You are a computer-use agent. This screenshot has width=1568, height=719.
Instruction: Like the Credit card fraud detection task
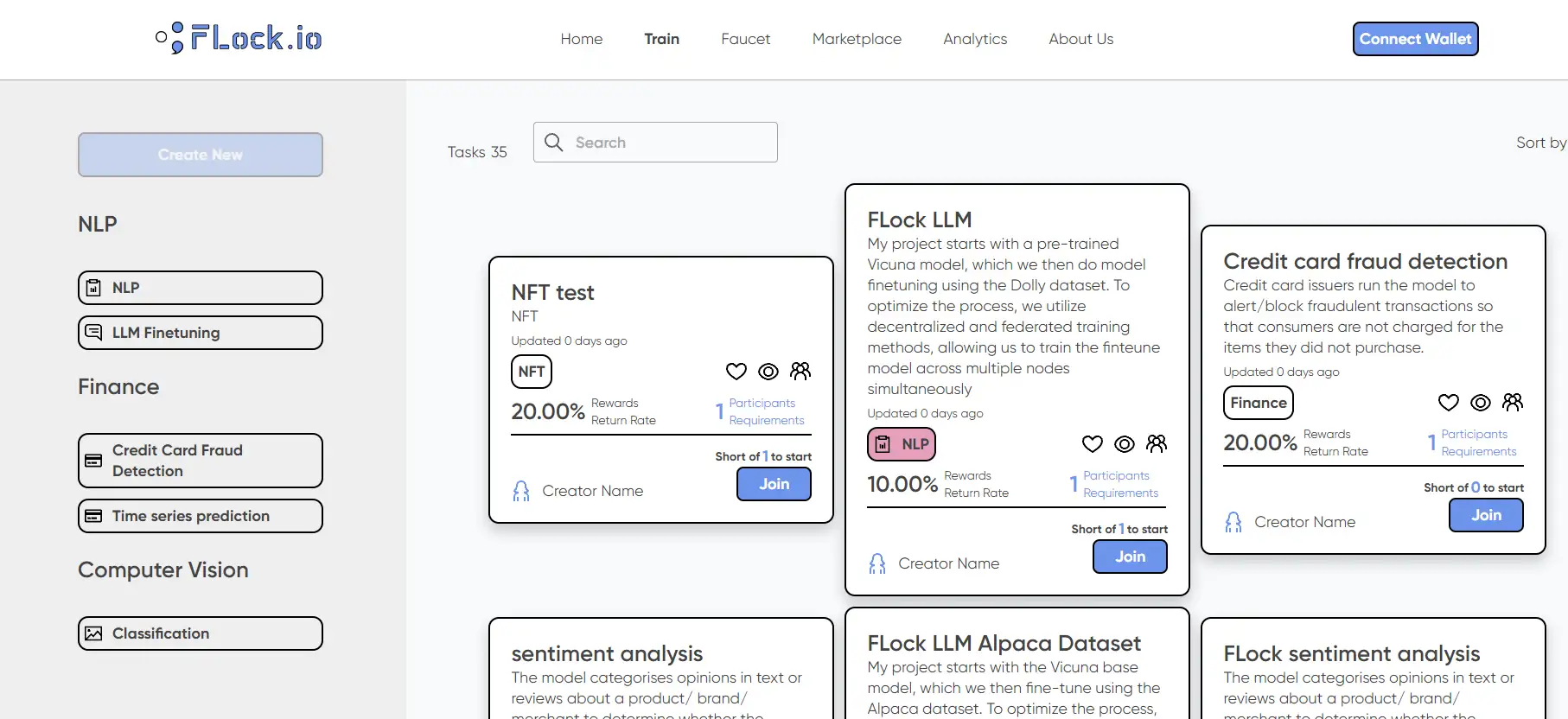tap(1448, 403)
